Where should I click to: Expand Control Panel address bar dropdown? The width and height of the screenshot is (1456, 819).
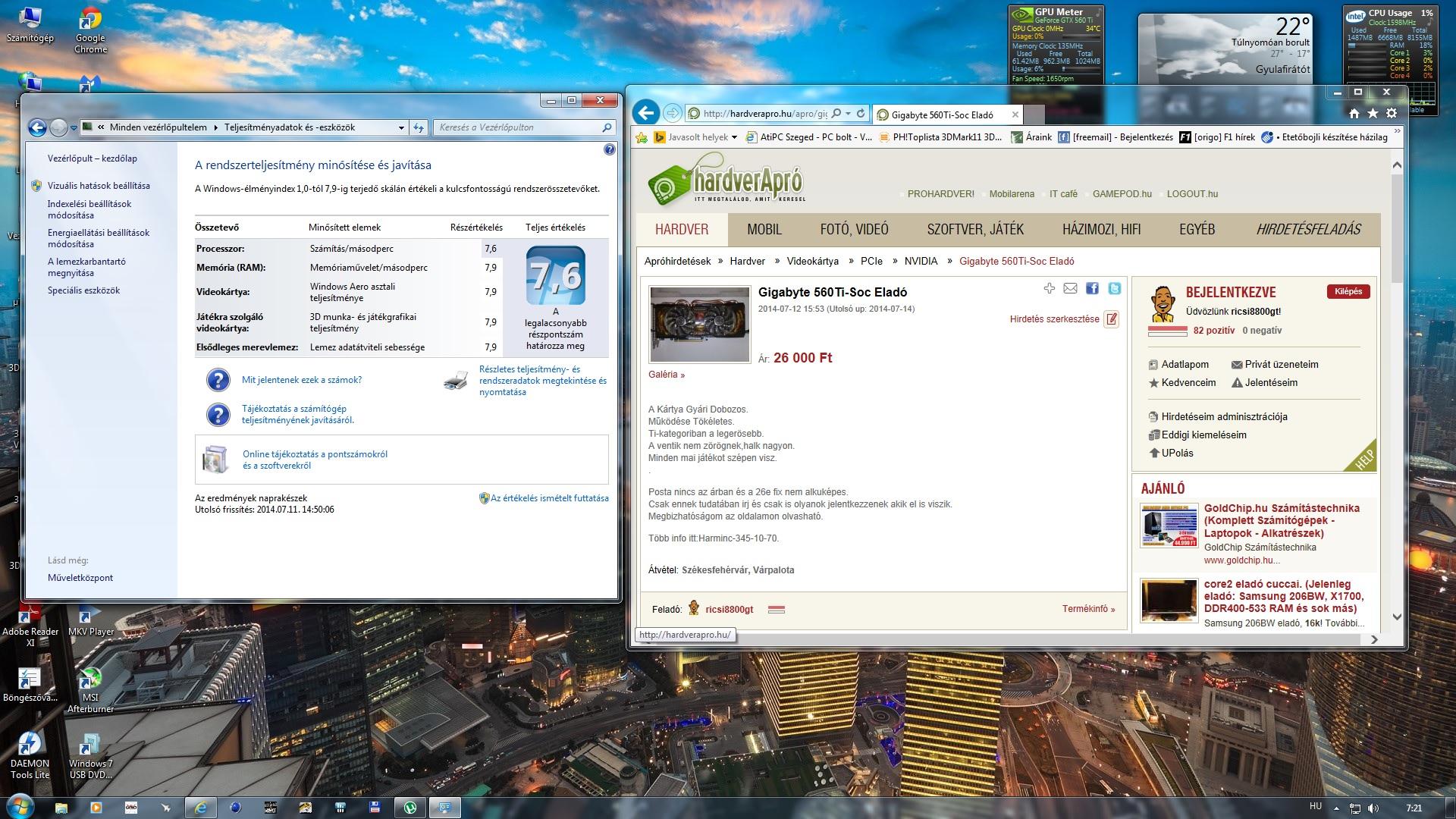pyautogui.click(x=401, y=127)
